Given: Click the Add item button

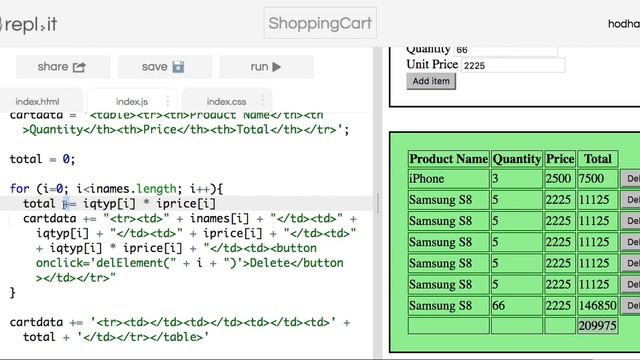Looking at the screenshot, I should (431, 81).
